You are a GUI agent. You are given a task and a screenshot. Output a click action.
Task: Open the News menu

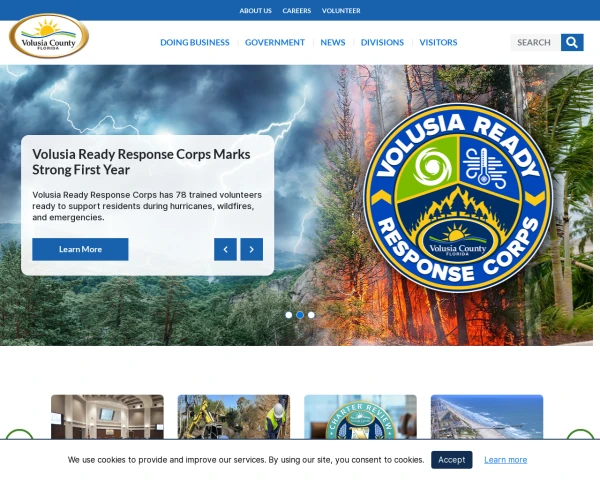pos(333,42)
